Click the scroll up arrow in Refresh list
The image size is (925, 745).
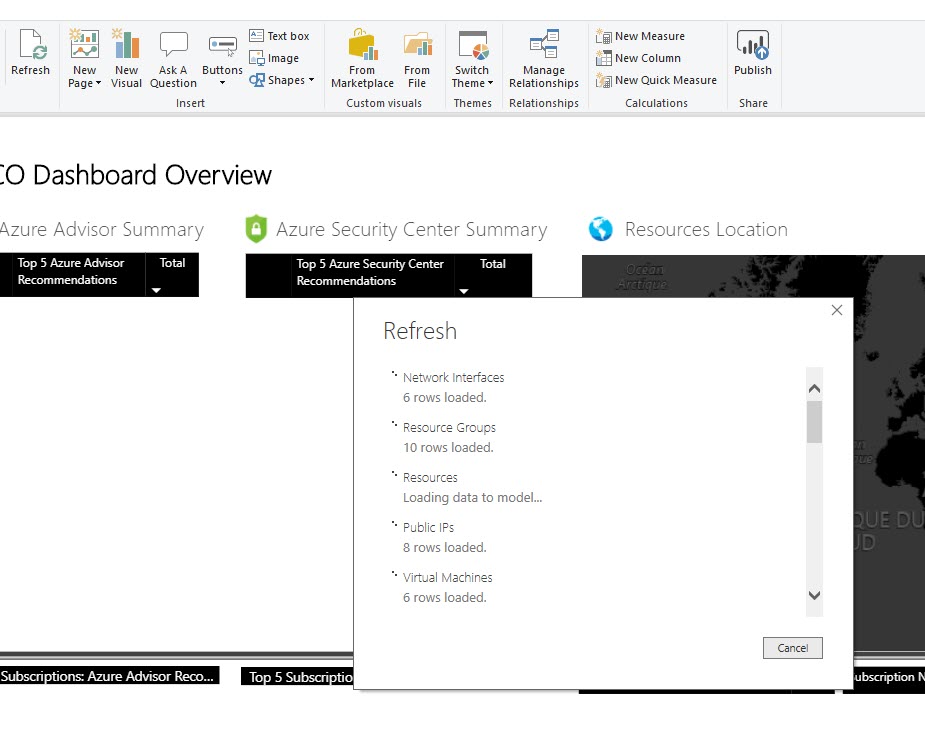pyautogui.click(x=814, y=388)
